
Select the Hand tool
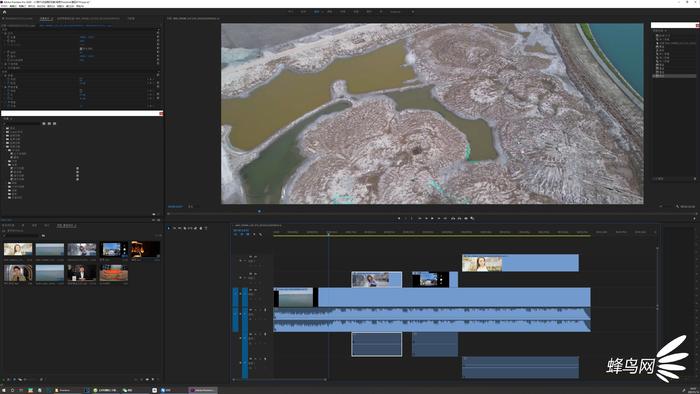point(201,228)
